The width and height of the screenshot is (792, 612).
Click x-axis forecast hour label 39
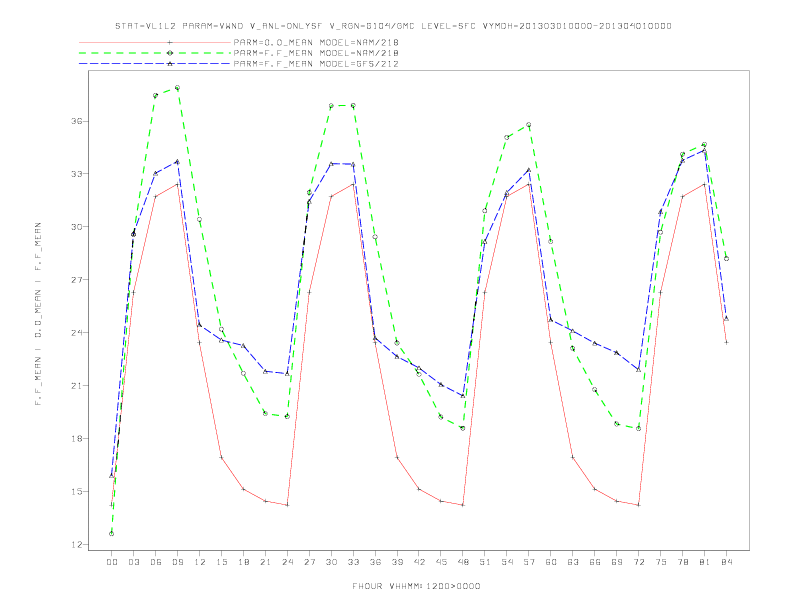coord(397,562)
